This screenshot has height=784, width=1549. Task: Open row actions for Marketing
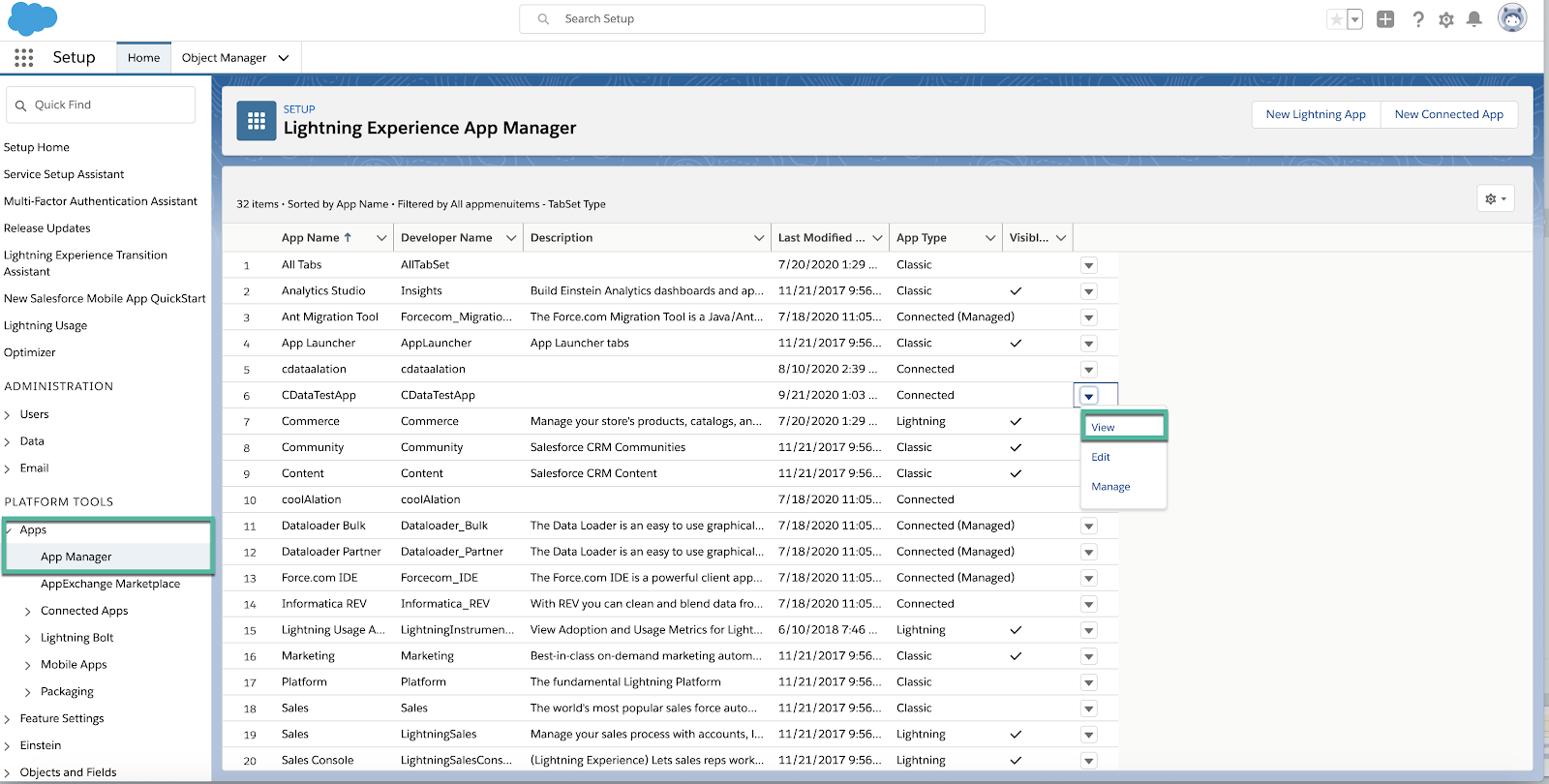click(x=1089, y=657)
